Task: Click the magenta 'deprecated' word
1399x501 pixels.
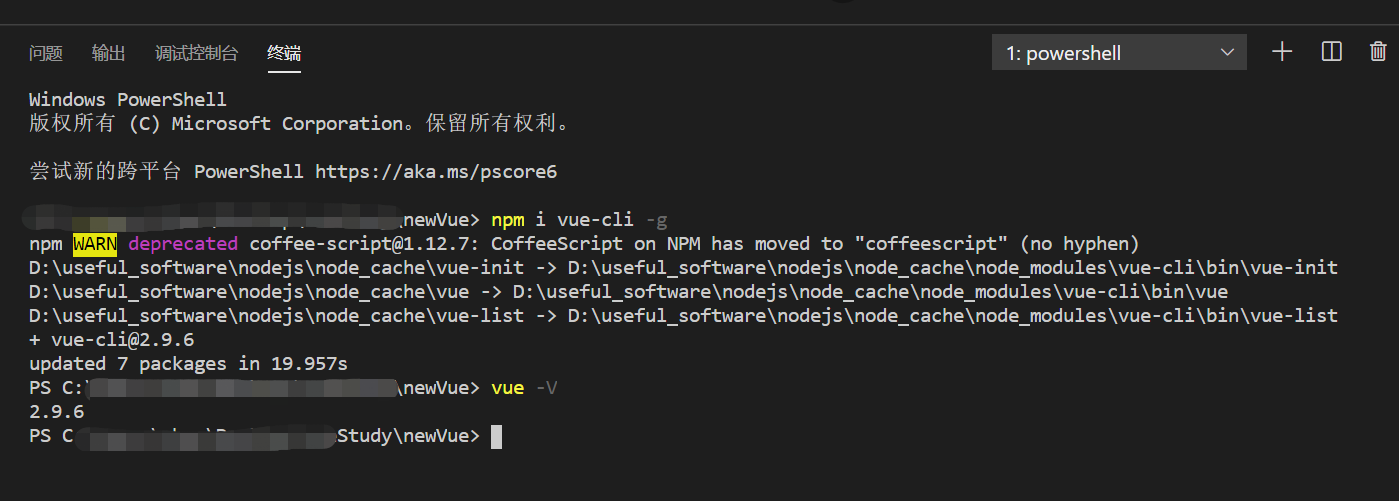Action: [x=183, y=244]
